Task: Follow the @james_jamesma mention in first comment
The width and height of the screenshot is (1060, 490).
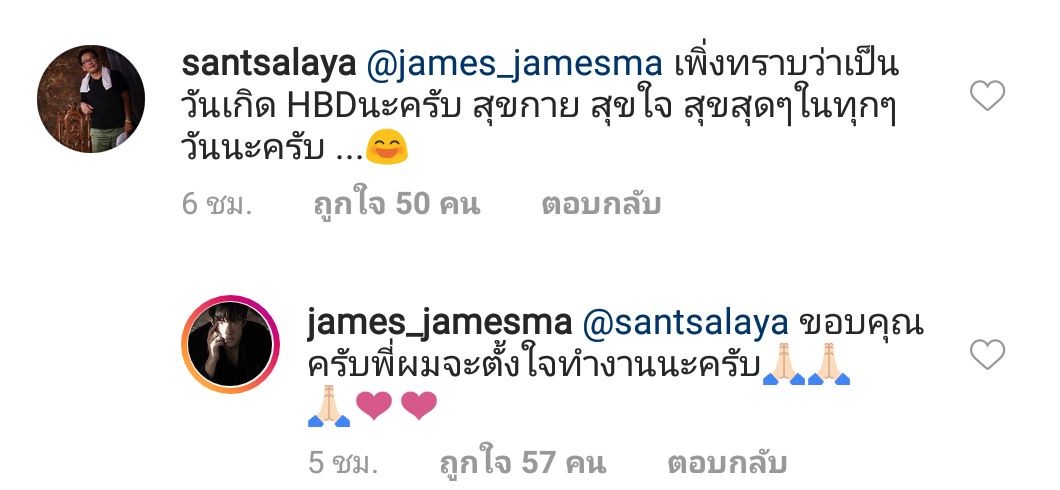Action: coord(514,65)
